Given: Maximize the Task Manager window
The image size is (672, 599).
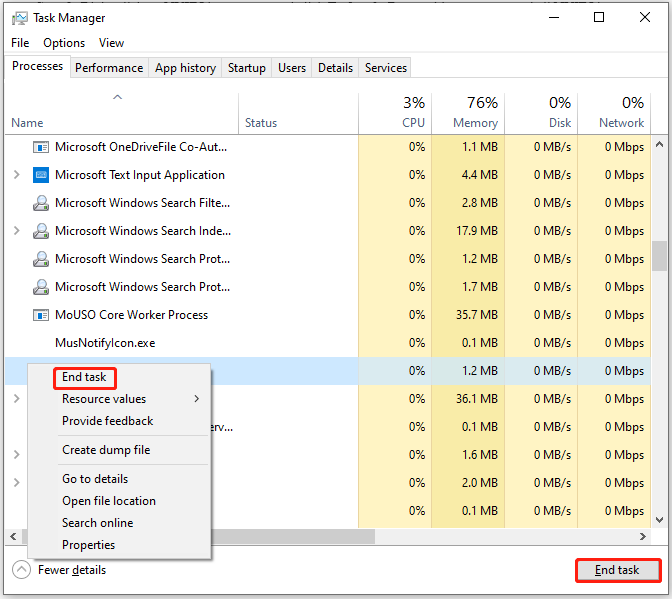Looking at the screenshot, I should coord(599,18).
